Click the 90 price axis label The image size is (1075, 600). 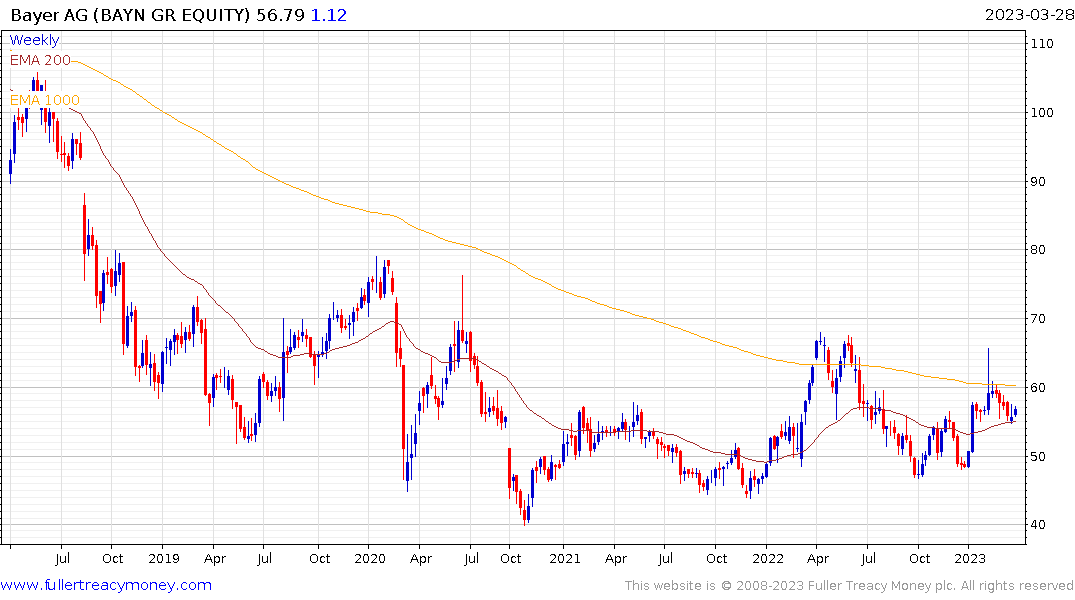1038,182
